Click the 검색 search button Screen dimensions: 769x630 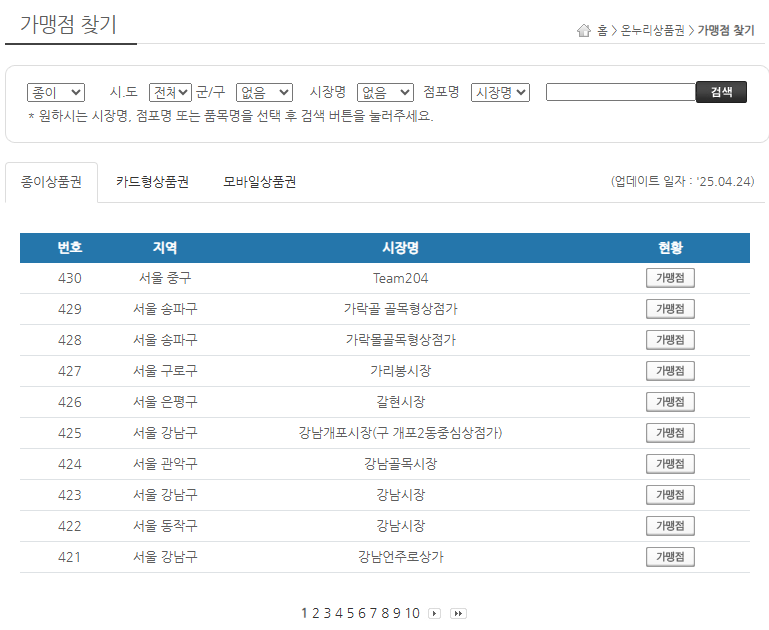(x=721, y=92)
